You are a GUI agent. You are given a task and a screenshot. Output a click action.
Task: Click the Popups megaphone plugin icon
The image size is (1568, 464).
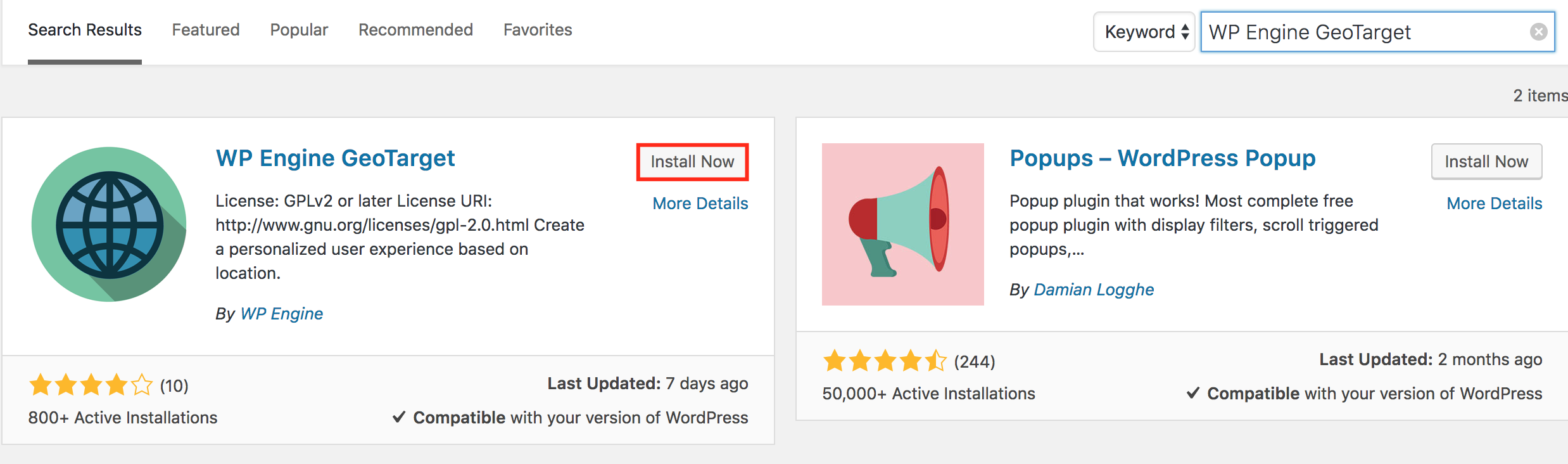[x=902, y=224]
